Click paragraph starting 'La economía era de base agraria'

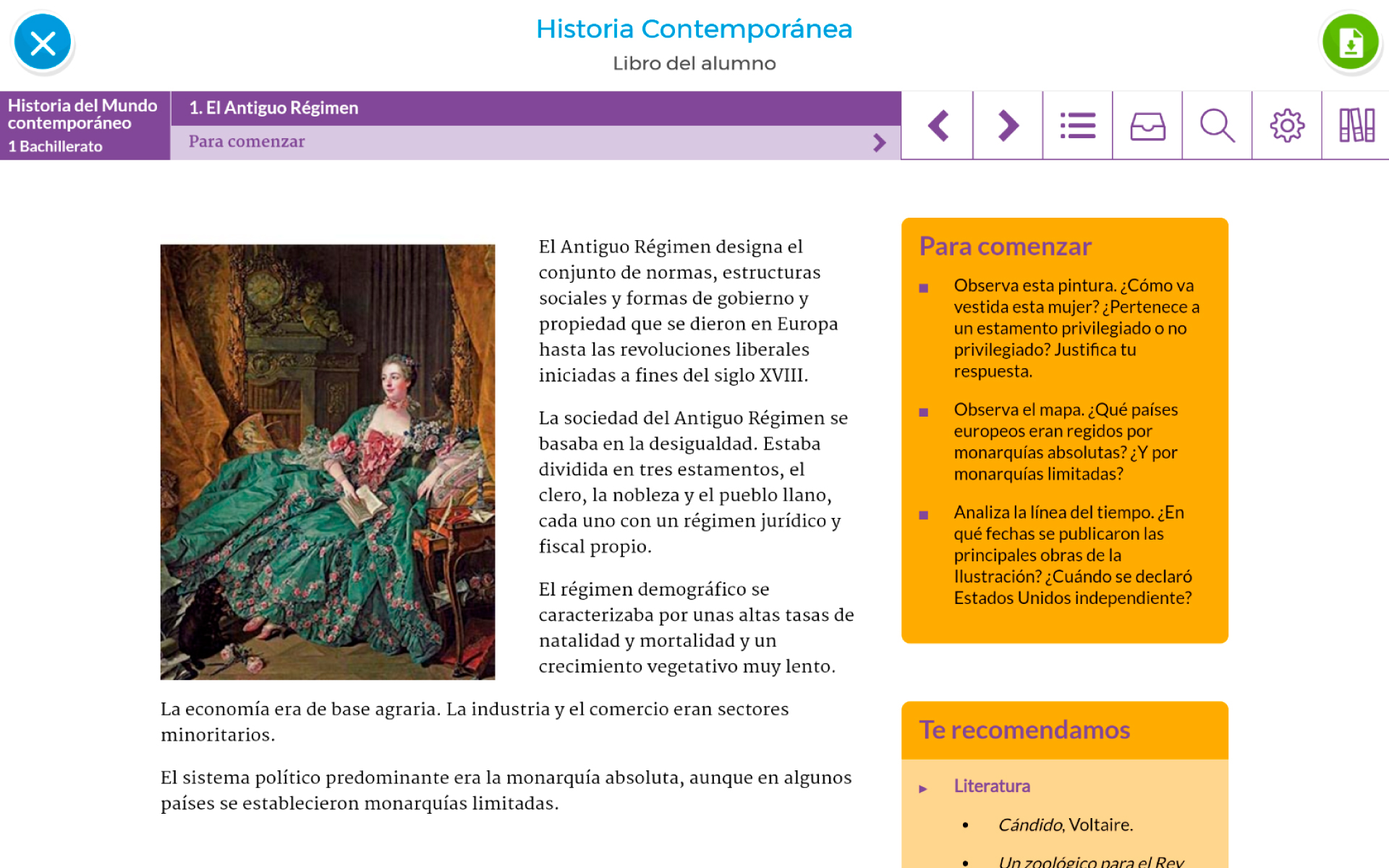(x=475, y=722)
